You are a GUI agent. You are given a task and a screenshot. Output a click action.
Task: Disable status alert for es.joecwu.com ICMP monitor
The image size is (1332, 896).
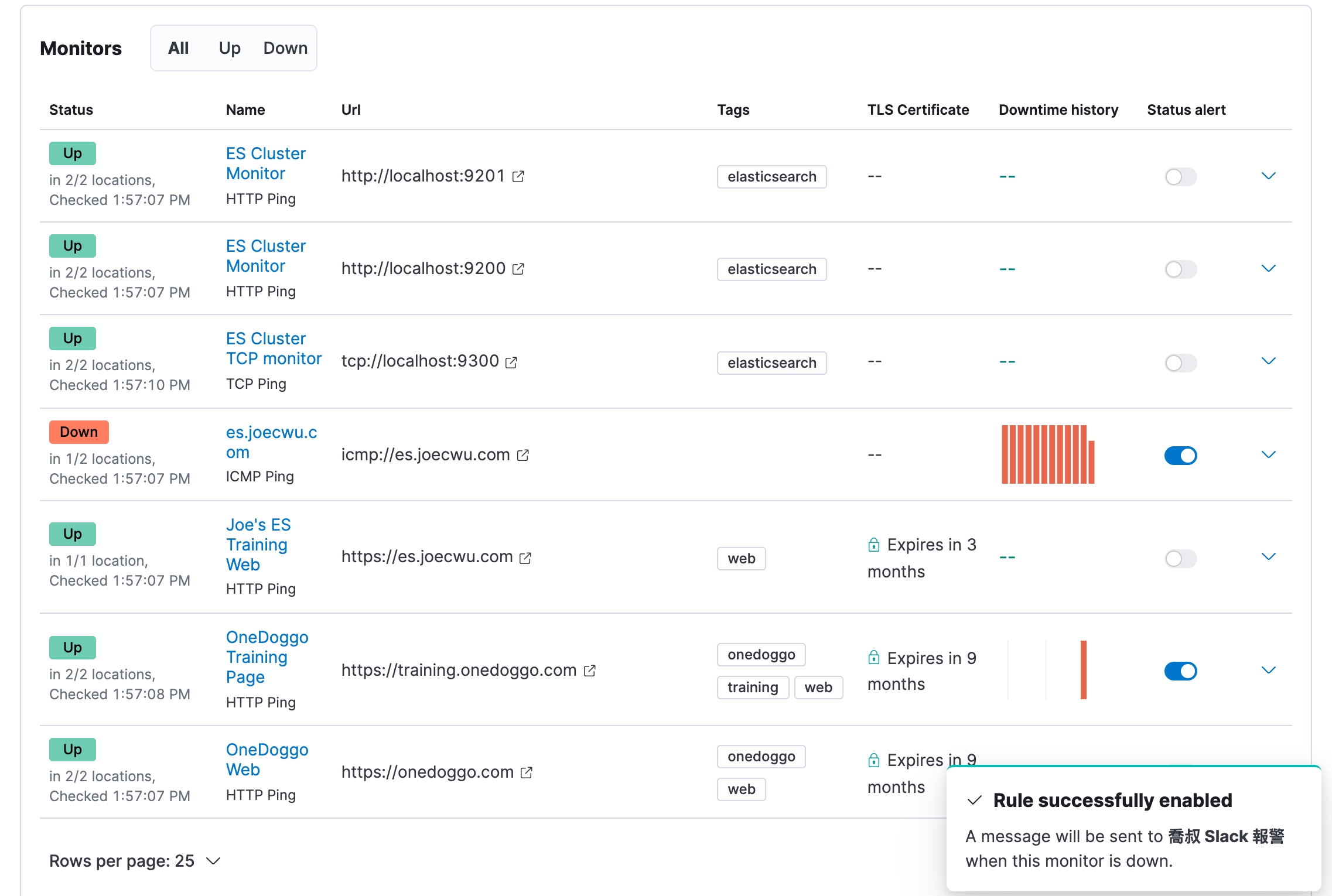coord(1180,456)
